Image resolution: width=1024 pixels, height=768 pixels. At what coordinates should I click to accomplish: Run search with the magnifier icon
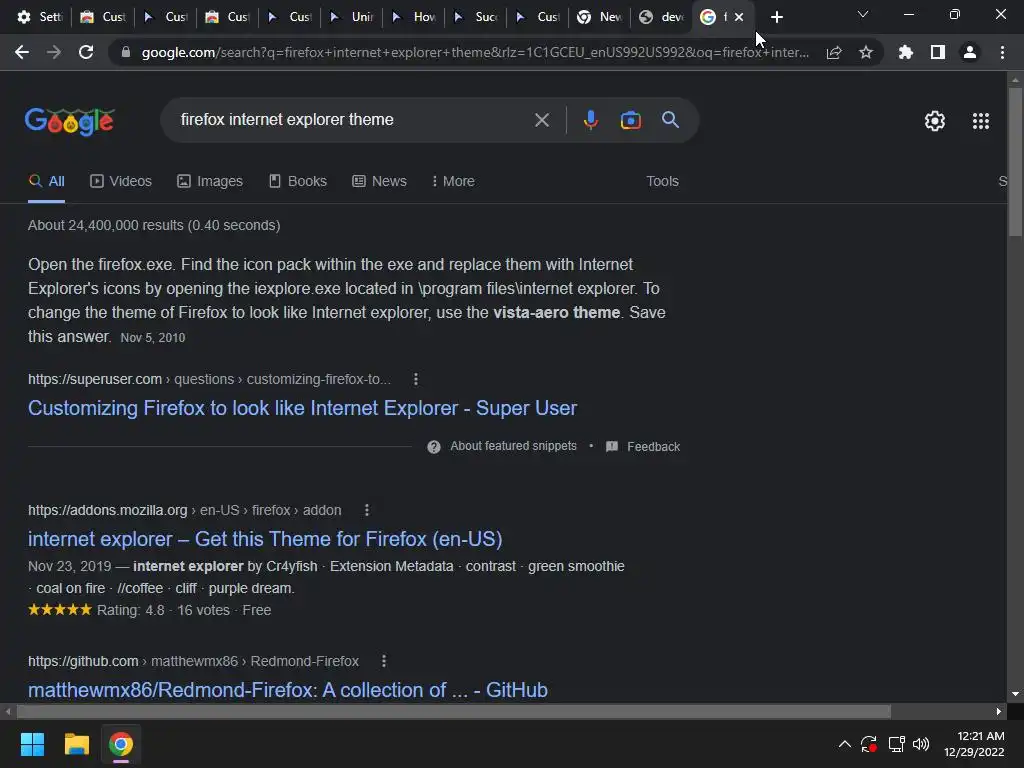coord(671,120)
